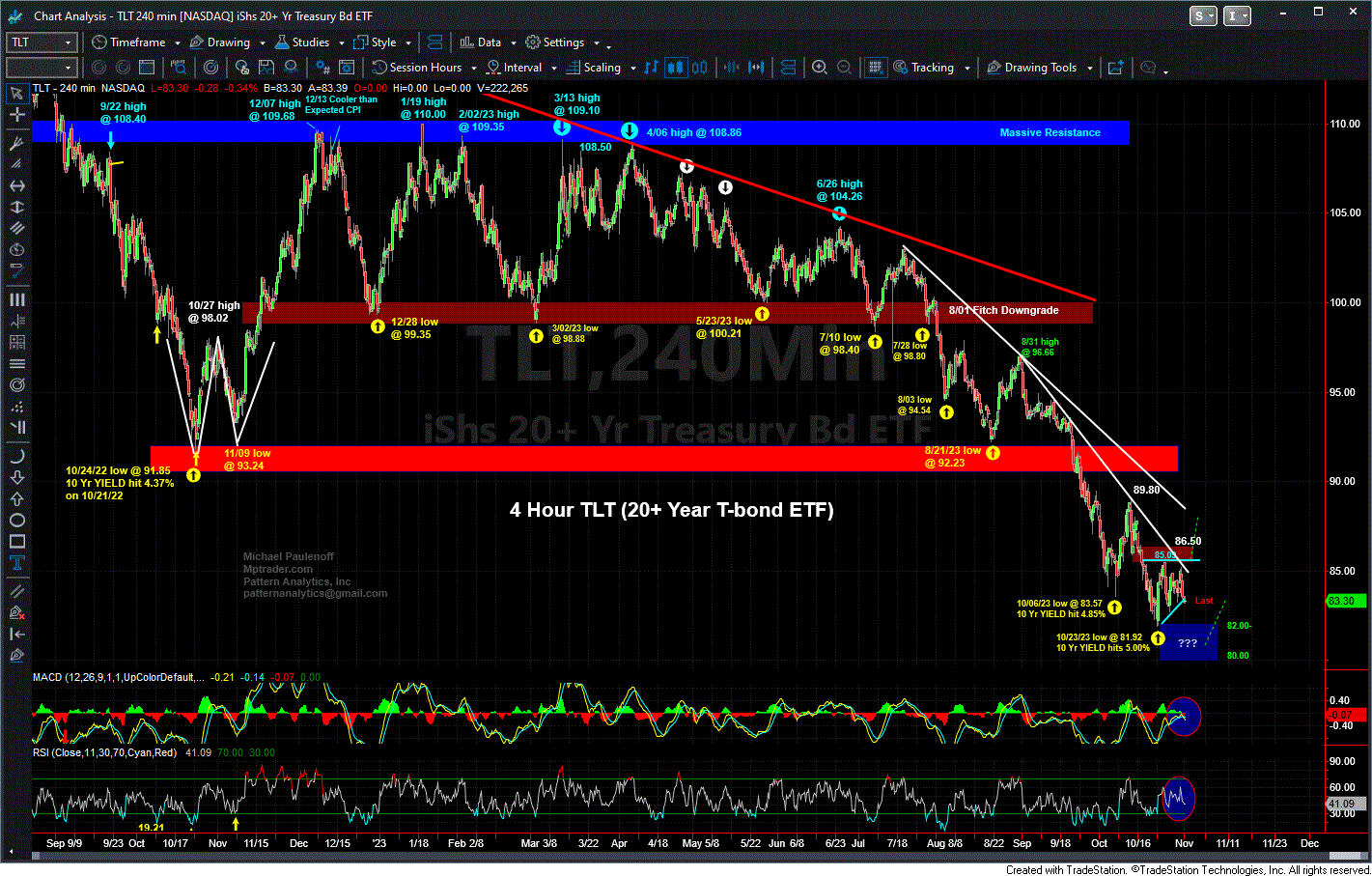Click the Drawing Tools button
The width and height of the screenshot is (1372, 876).
[x=1032, y=68]
